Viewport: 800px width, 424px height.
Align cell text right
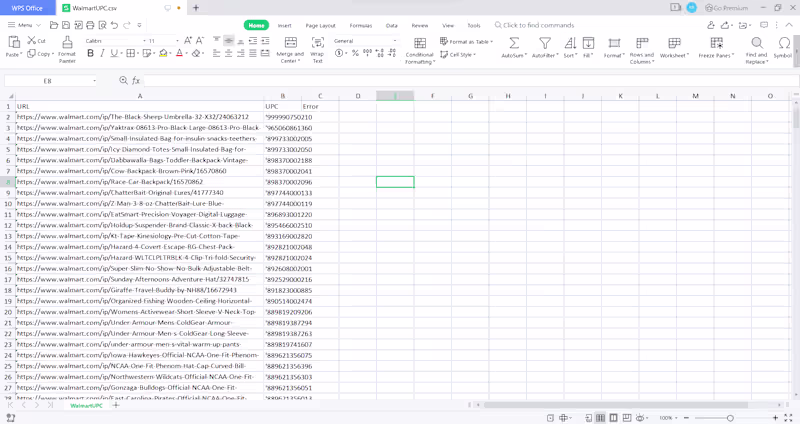pyautogui.click(x=241, y=53)
